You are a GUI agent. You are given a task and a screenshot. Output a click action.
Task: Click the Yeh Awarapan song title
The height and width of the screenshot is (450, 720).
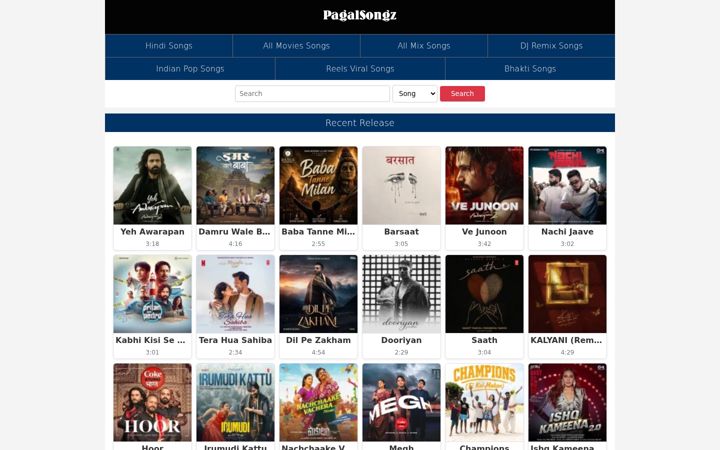click(152, 232)
